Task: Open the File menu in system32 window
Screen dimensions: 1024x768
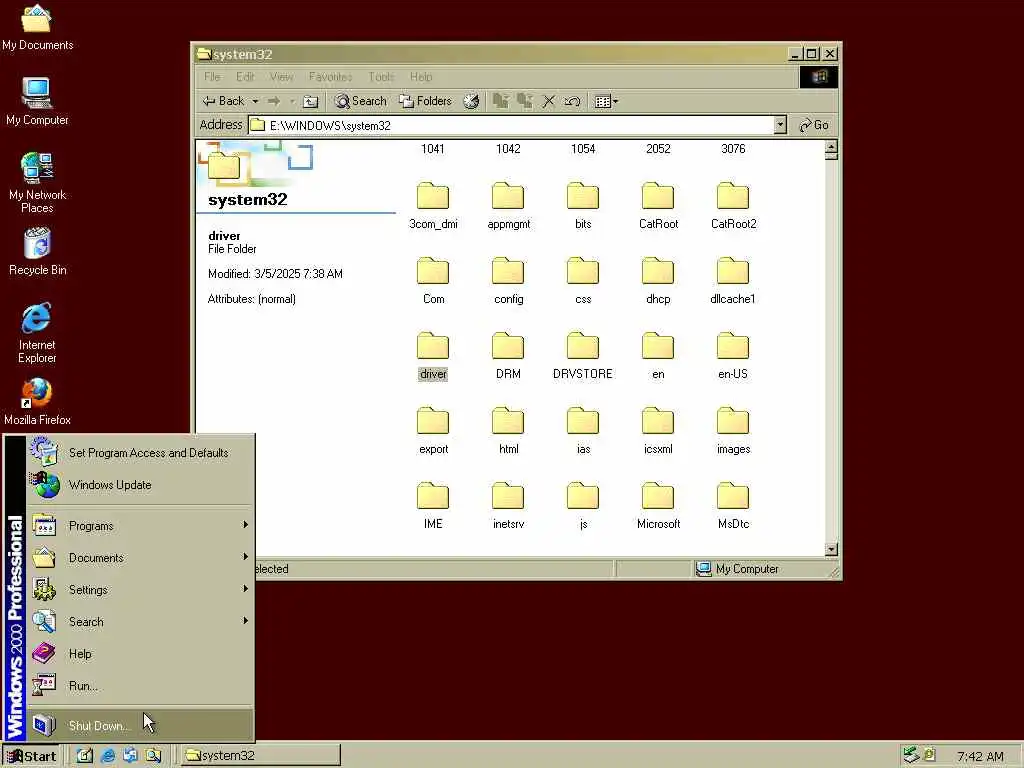Action: click(212, 77)
